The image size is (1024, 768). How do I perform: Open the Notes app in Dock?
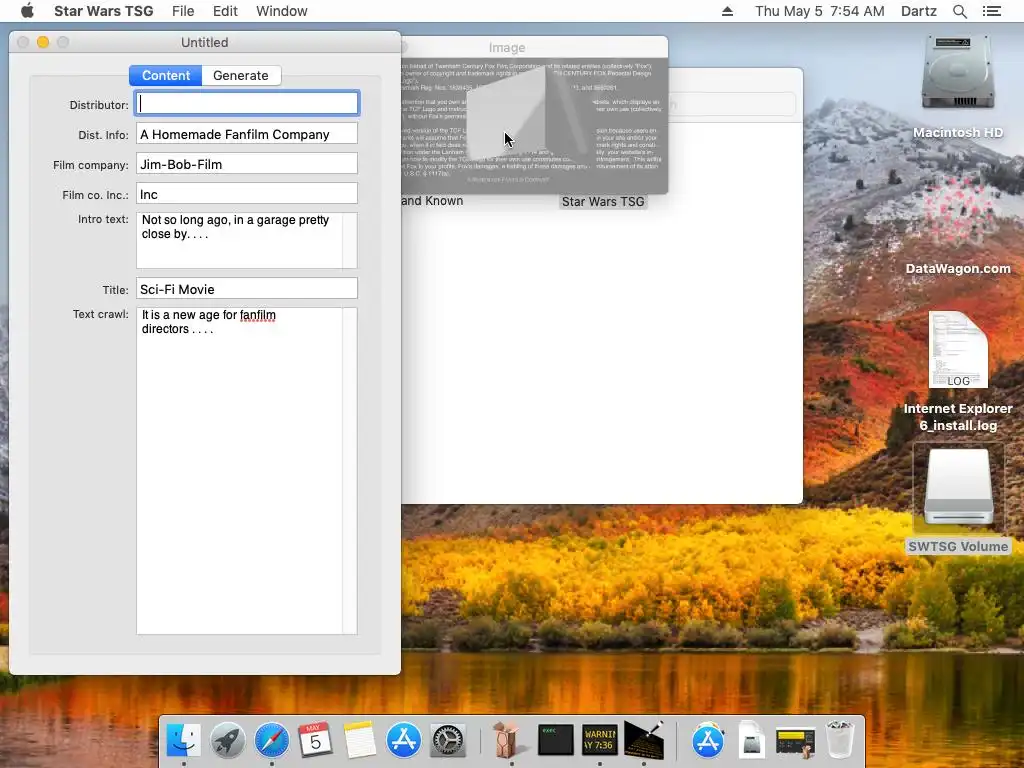[x=359, y=741]
